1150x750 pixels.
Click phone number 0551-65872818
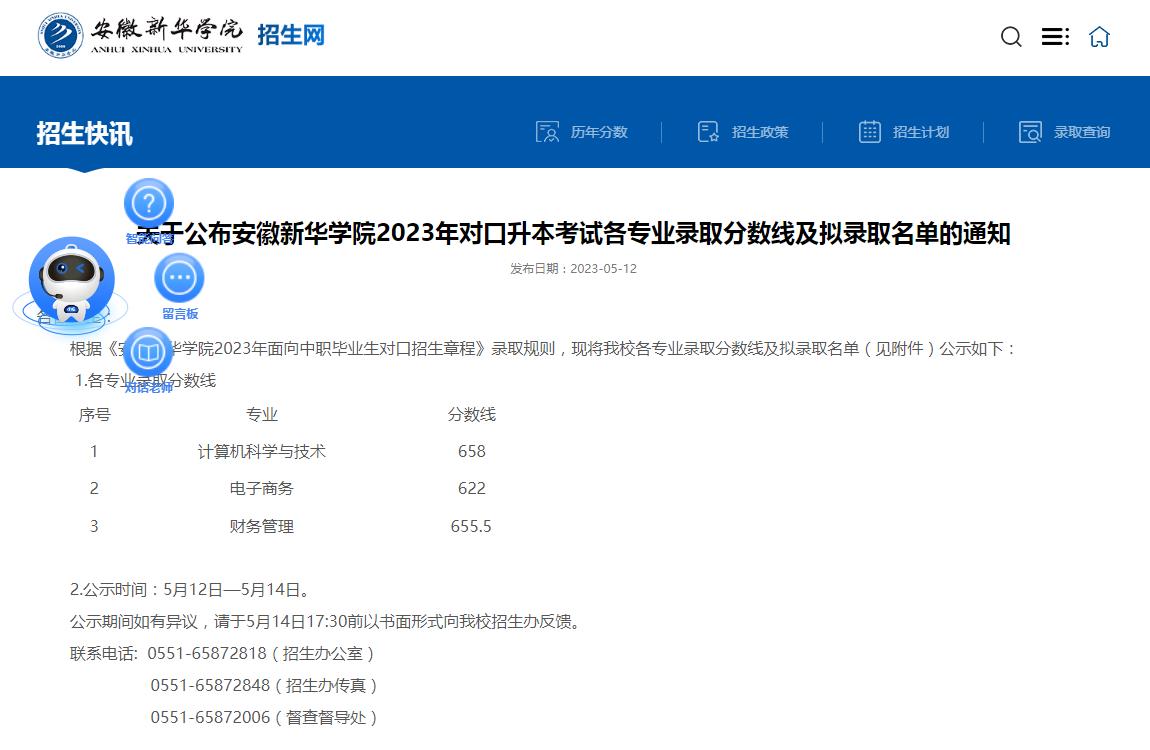click(x=207, y=654)
